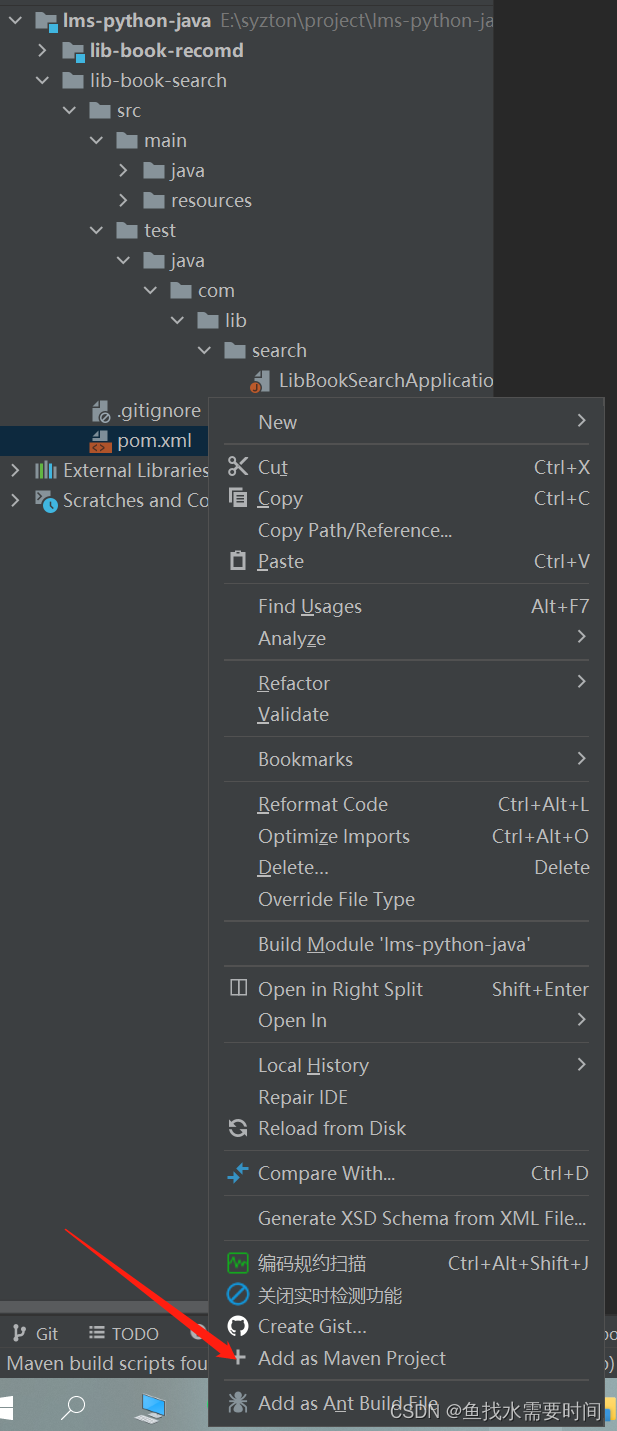Select Generate XSD Schema from XML File...
The image size is (617, 1431).
(x=407, y=1218)
